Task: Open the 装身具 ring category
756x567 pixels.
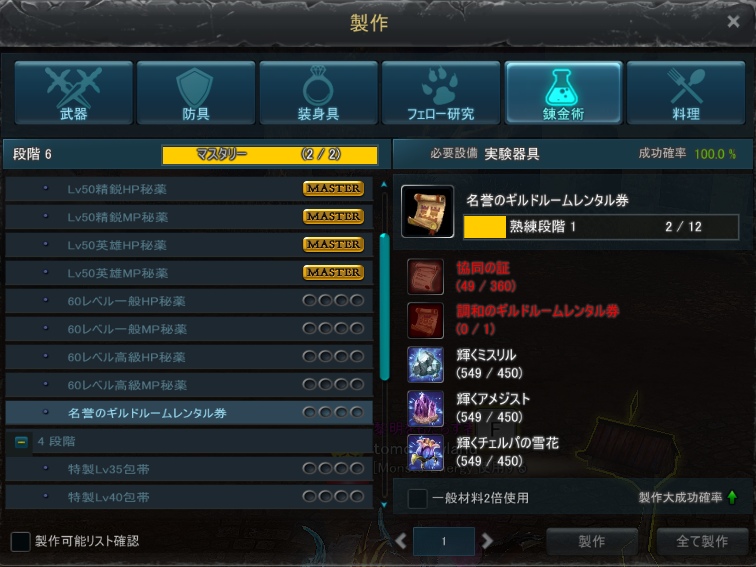Action: (x=318, y=93)
